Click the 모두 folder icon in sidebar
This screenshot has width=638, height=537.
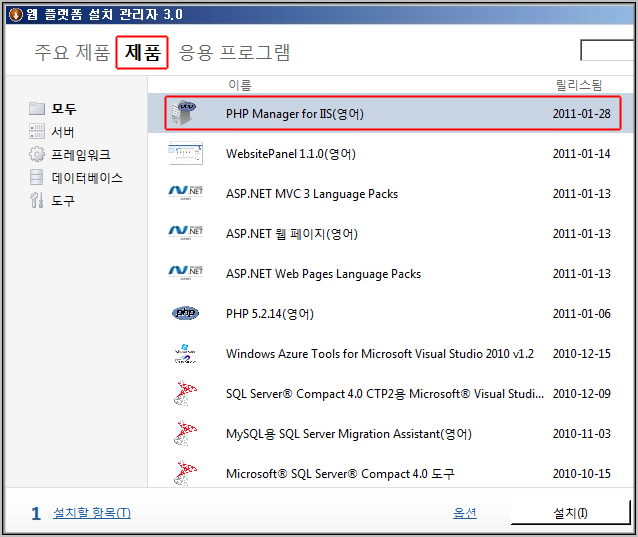tap(37, 108)
